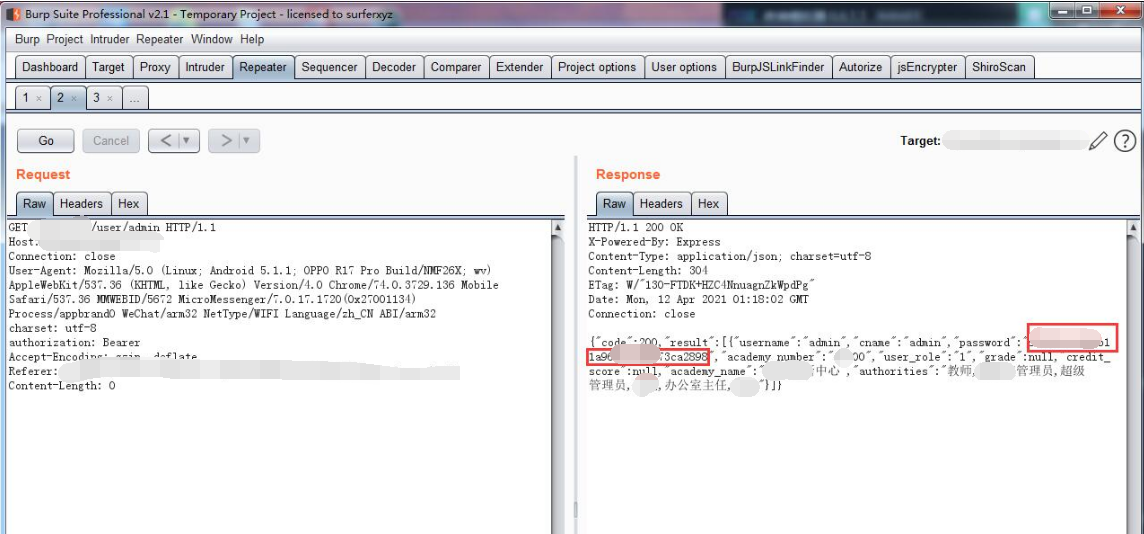Screen dimensions: 1144x534
Task: Open the jsEncrypter tab
Action: (927, 67)
